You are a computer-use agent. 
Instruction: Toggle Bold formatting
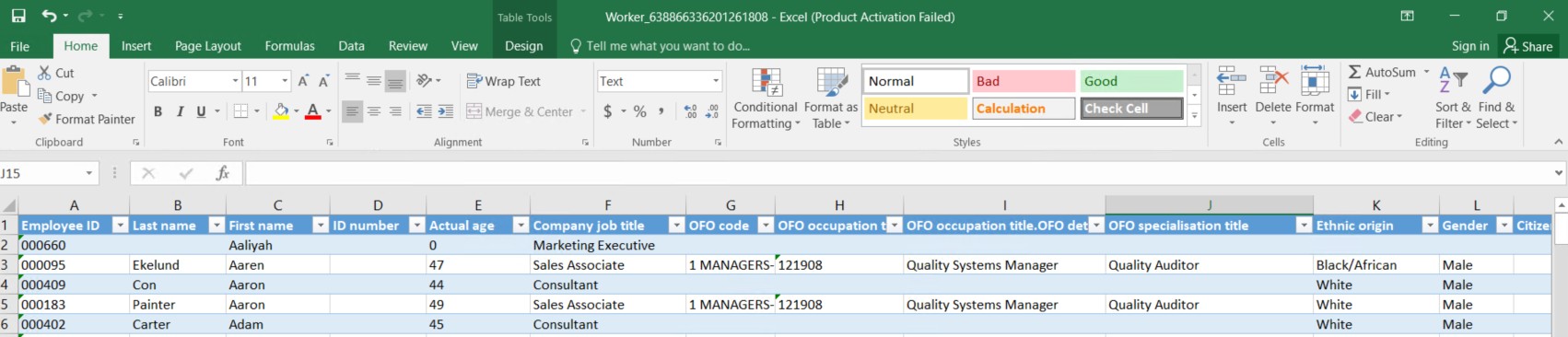[158, 111]
